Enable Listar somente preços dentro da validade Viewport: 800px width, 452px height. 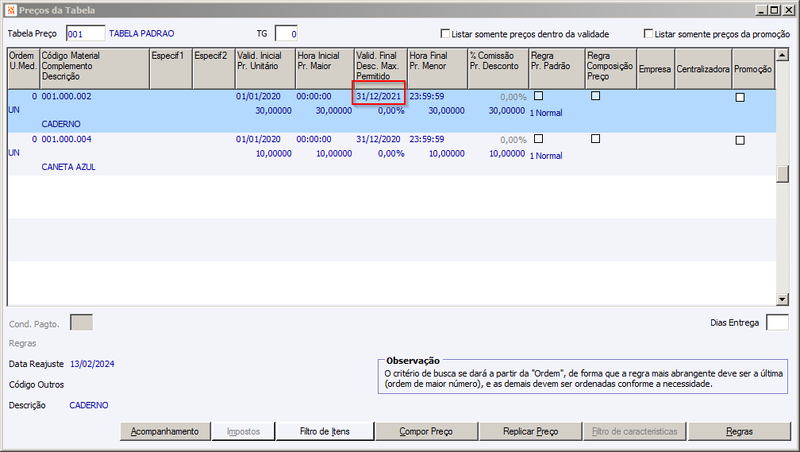click(x=445, y=33)
